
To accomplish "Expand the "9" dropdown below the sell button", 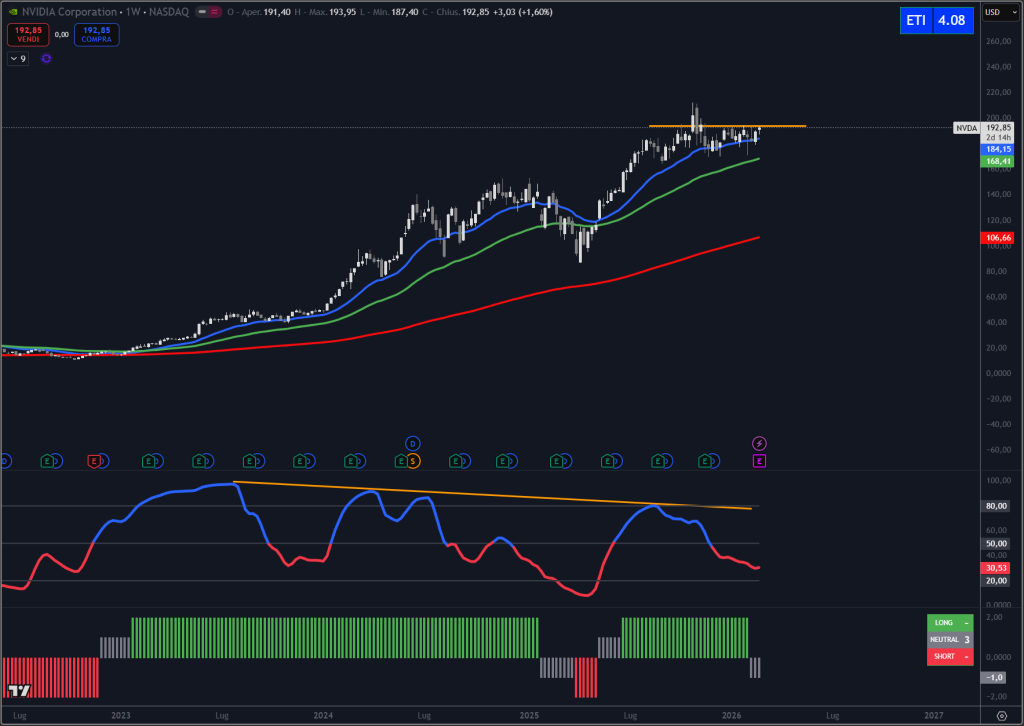I will 16,59.
